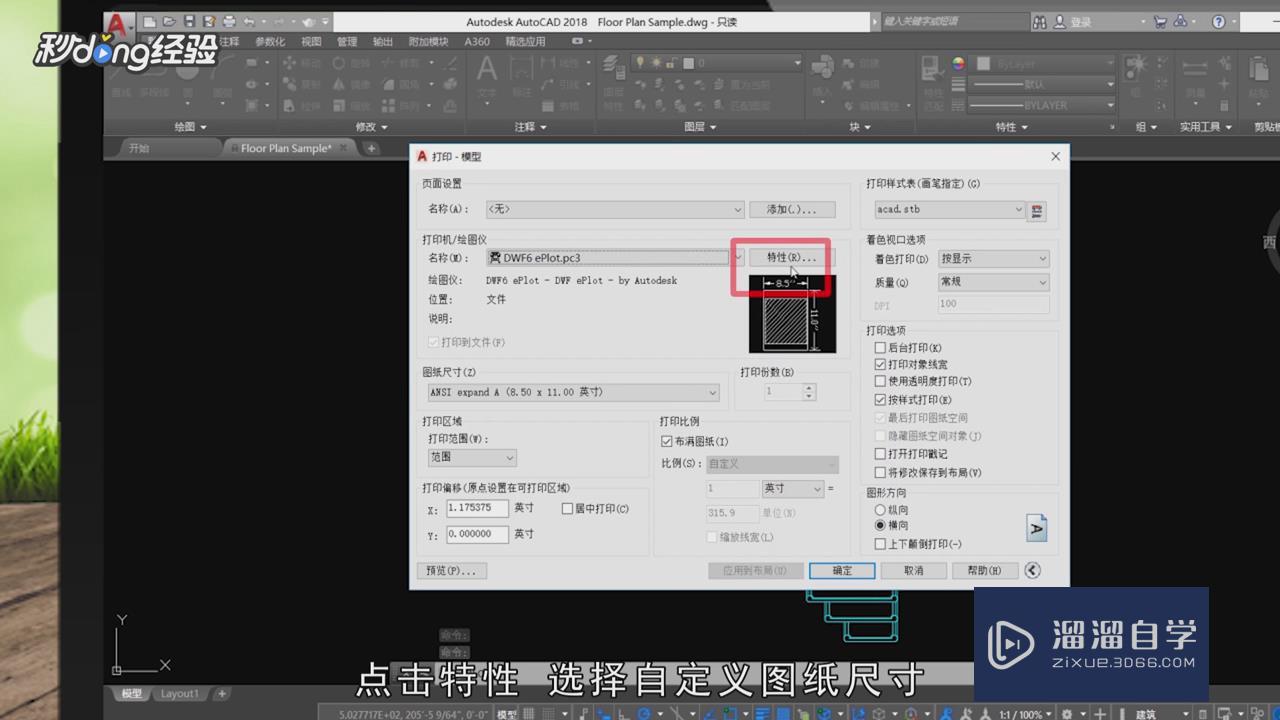Click the Autodesk App Store cart icon
Image resolution: width=1280 pixels, height=720 pixels.
[x=1160, y=21]
